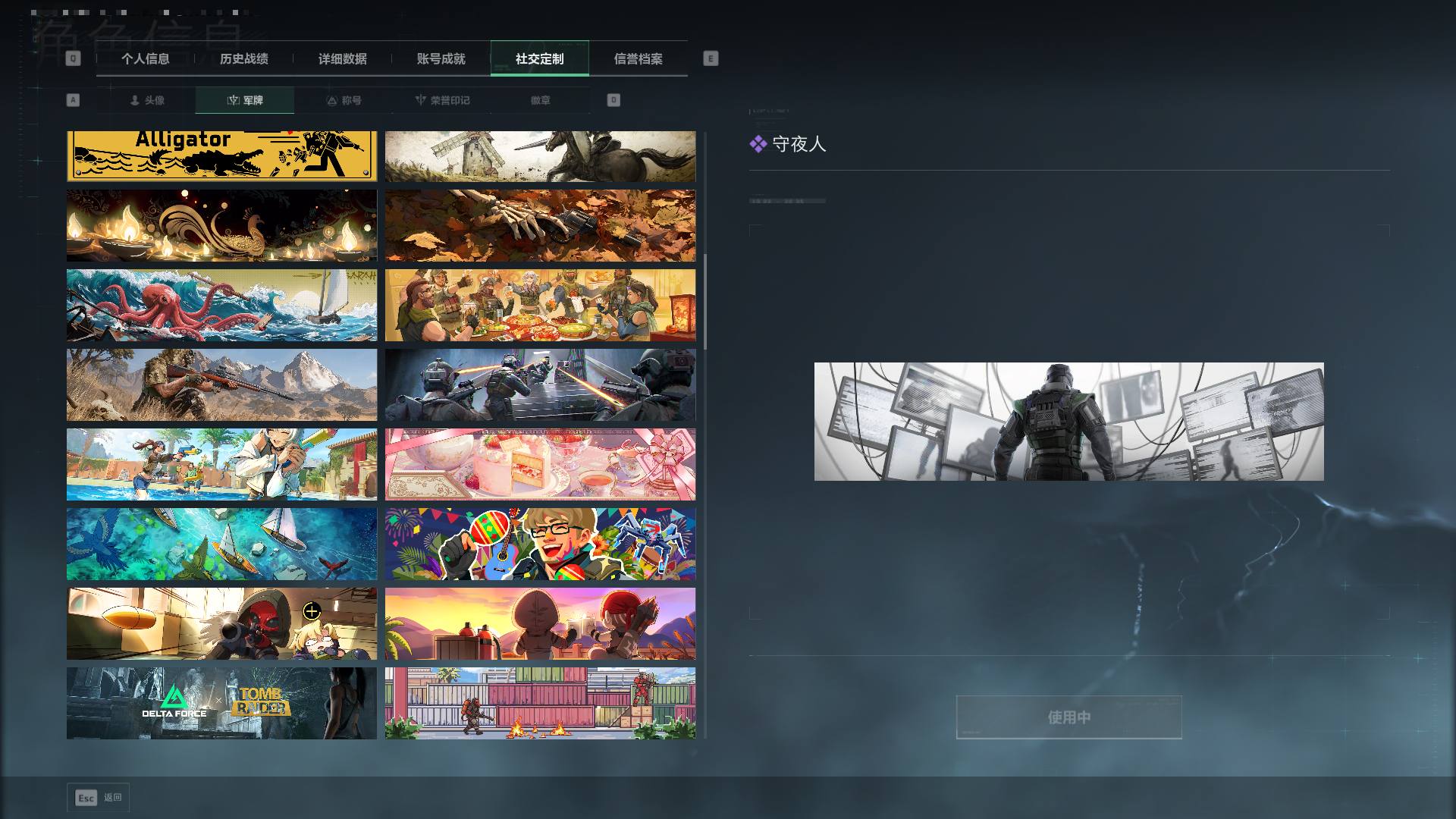
Task: Select the sunset hooded chibi figures tag
Action: (x=540, y=624)
